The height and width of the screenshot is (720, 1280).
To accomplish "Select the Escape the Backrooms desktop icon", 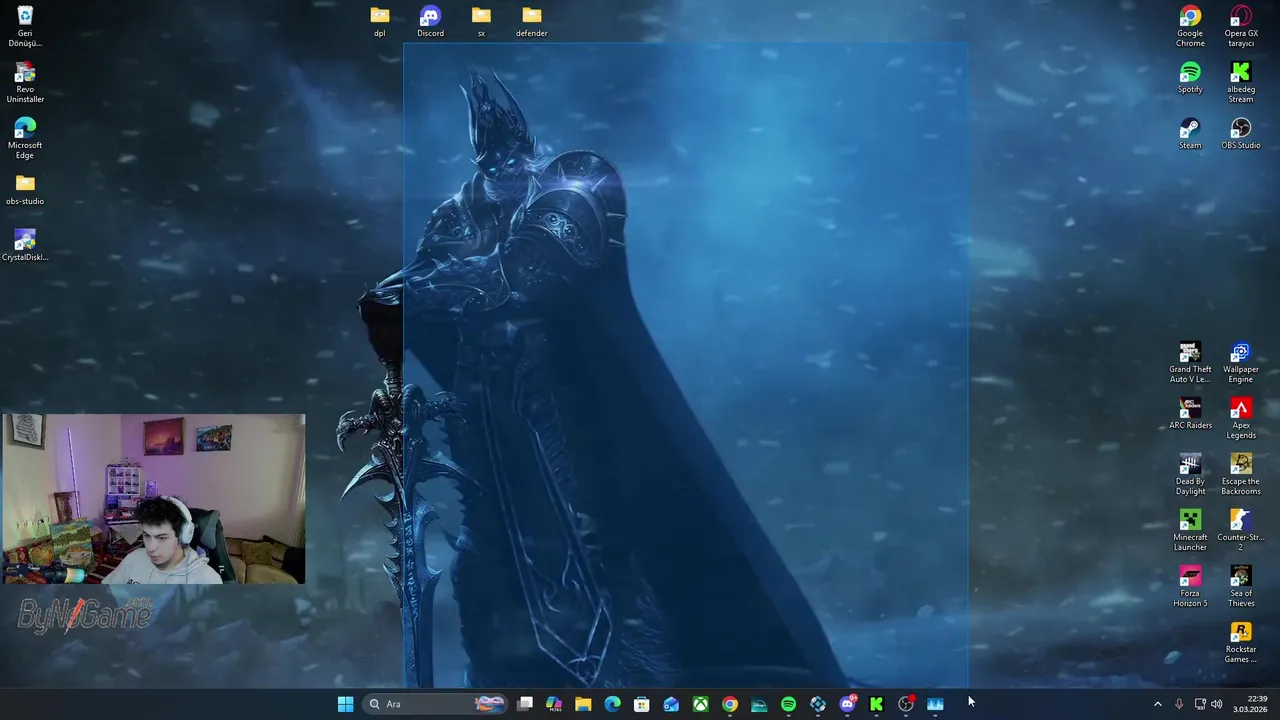I will tap(1241, 474).
